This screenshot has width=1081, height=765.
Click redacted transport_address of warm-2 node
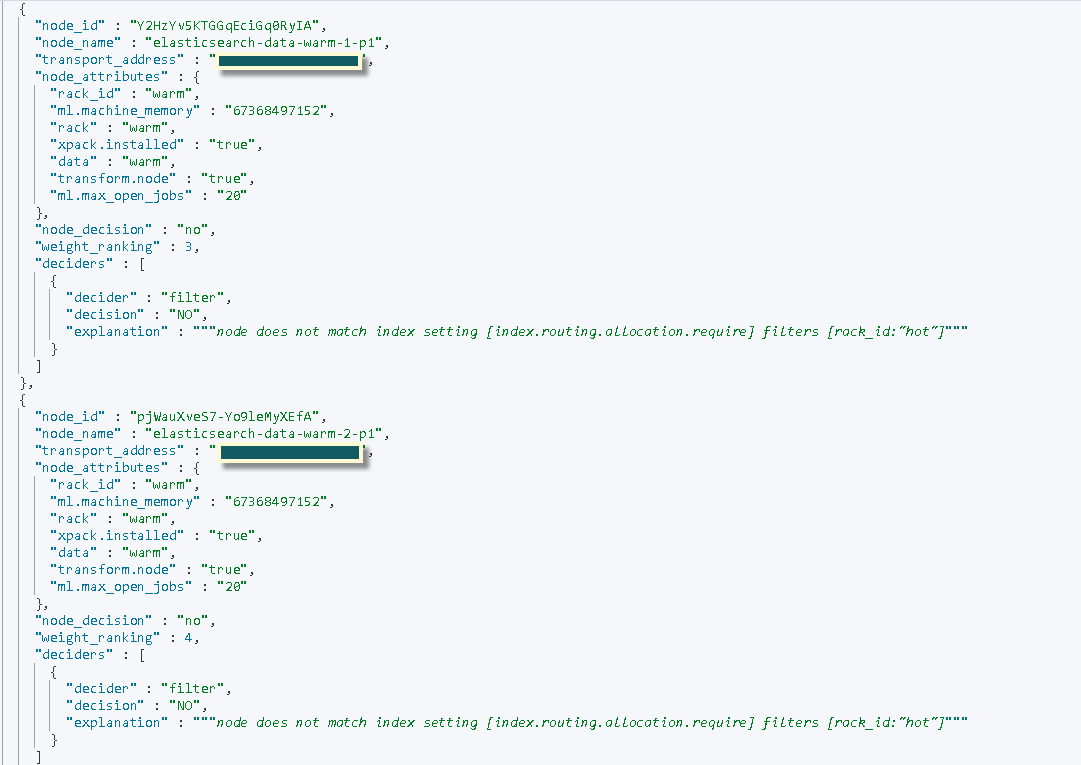coord(289,452)
